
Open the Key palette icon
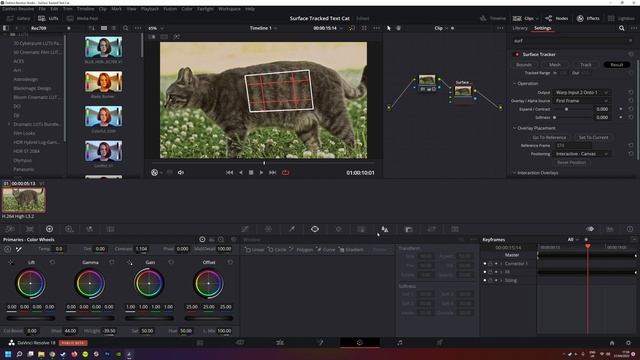click(x=409, y=229)
